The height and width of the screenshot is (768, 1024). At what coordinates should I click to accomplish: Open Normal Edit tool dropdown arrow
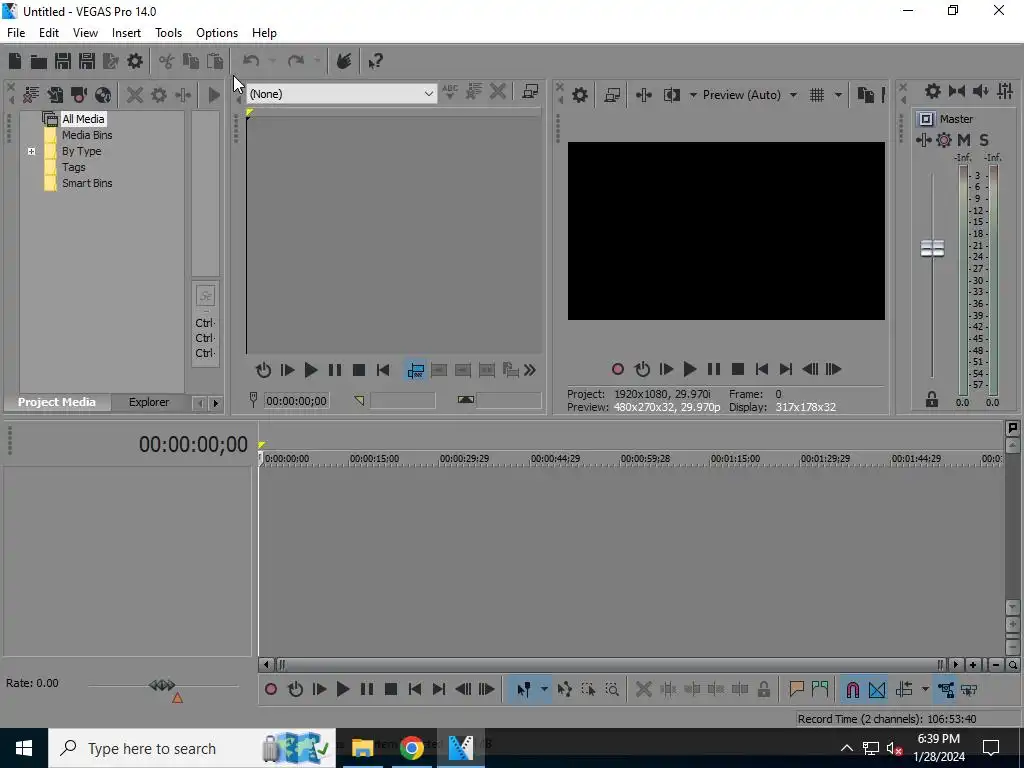[544, 690]
